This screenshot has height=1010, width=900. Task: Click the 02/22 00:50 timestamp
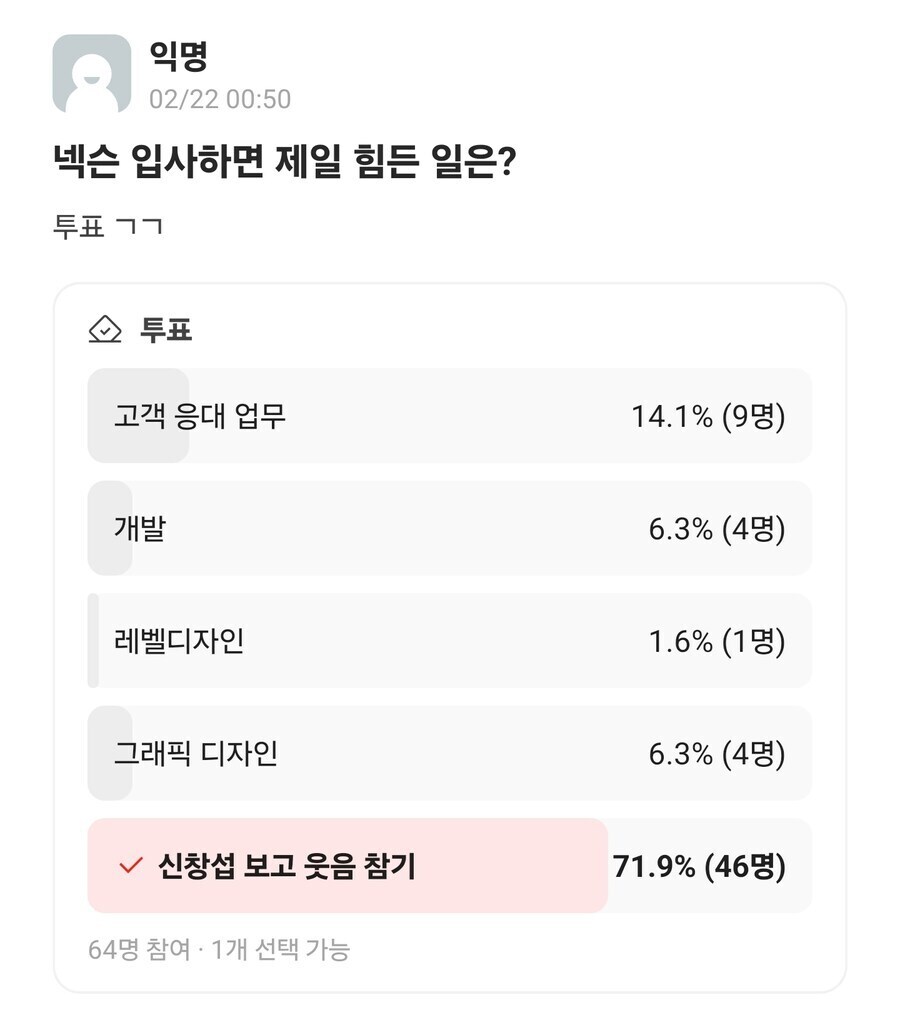point(220,99)
